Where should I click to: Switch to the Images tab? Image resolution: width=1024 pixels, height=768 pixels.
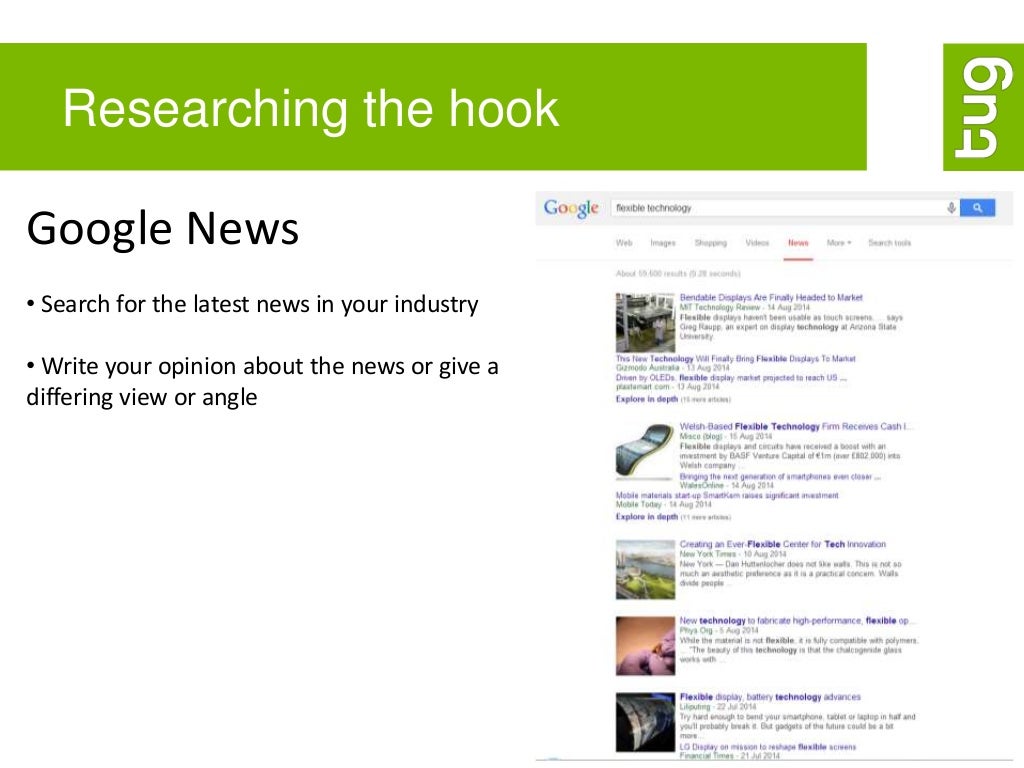(663, 243)
